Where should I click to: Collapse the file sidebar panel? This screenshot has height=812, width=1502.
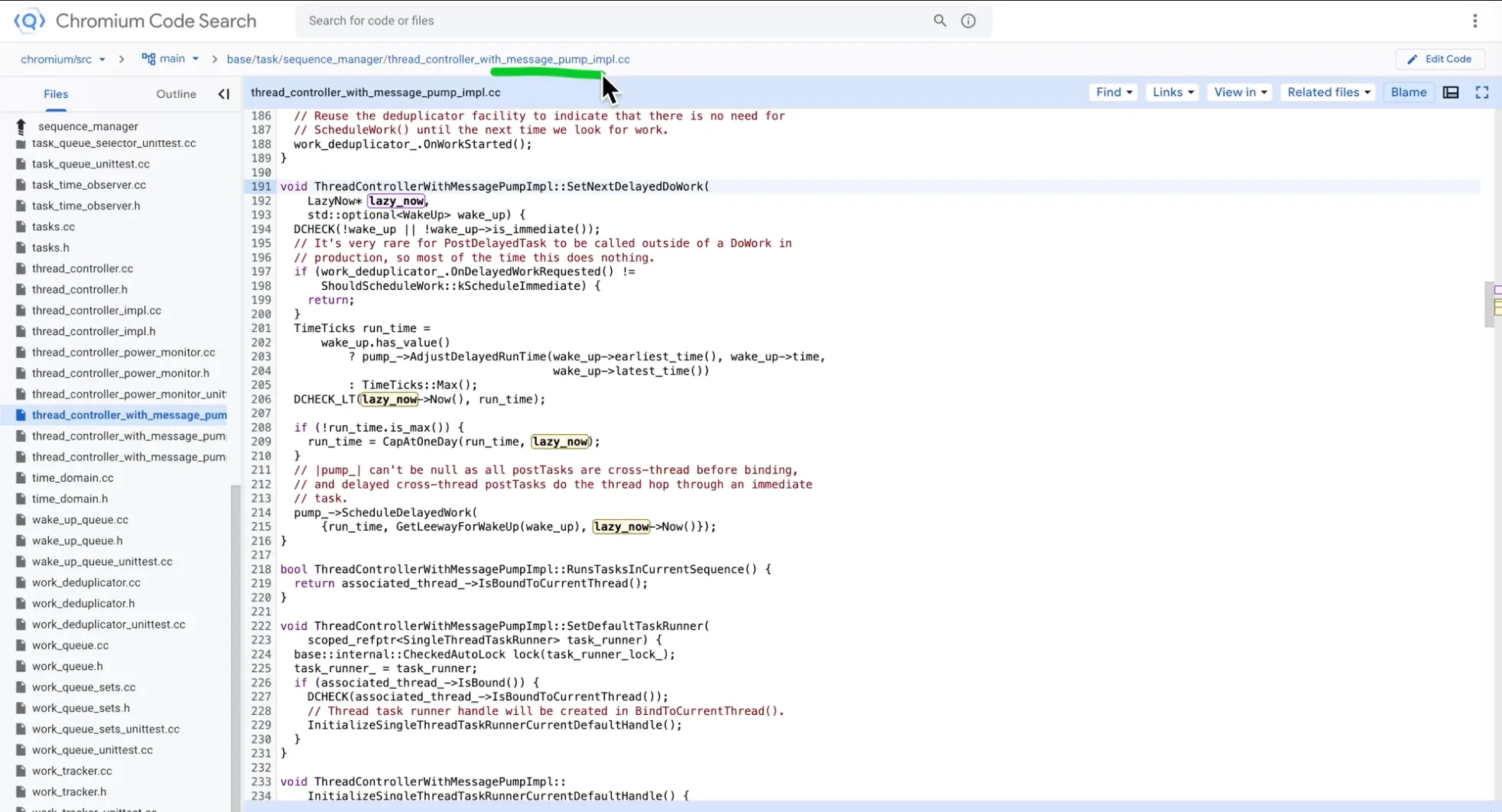point(223,94)
